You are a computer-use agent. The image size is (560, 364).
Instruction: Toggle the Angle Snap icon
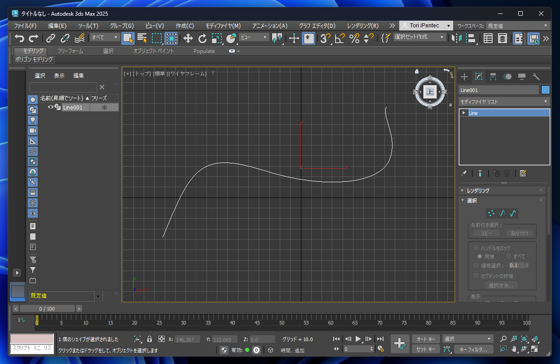[340, 38]
